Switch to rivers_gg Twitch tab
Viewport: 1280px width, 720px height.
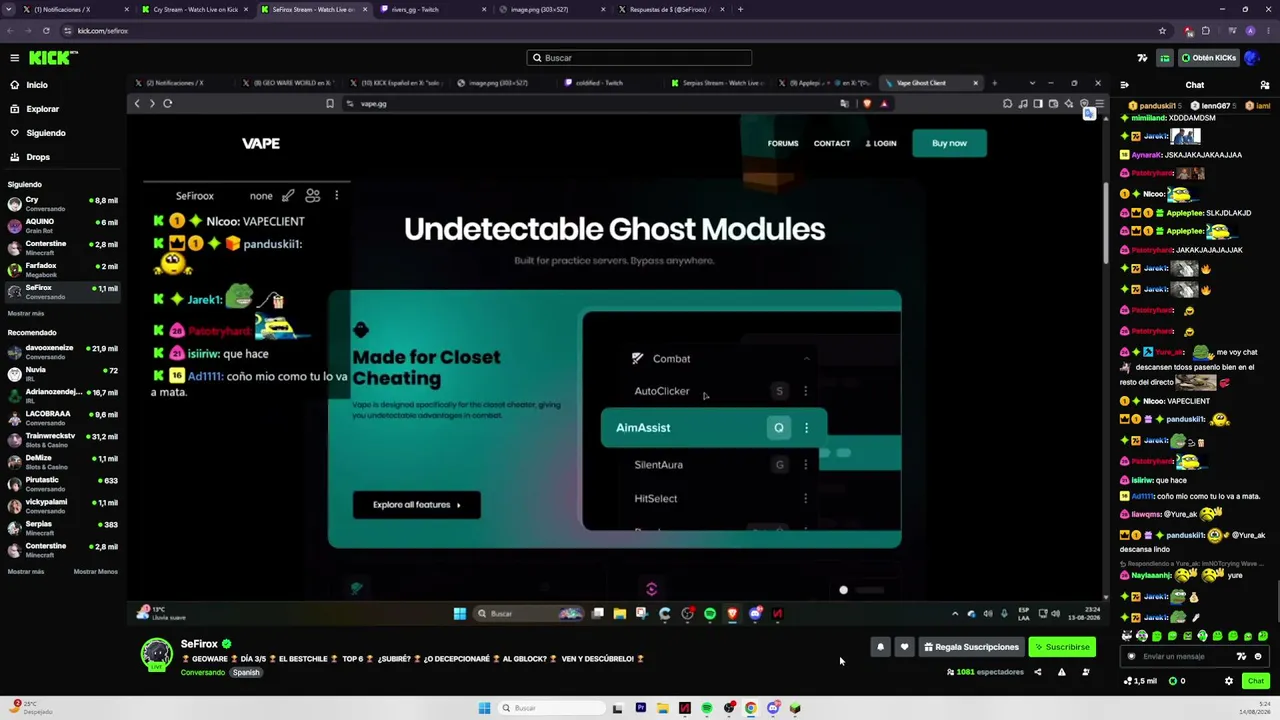click(x=430, y=10)
